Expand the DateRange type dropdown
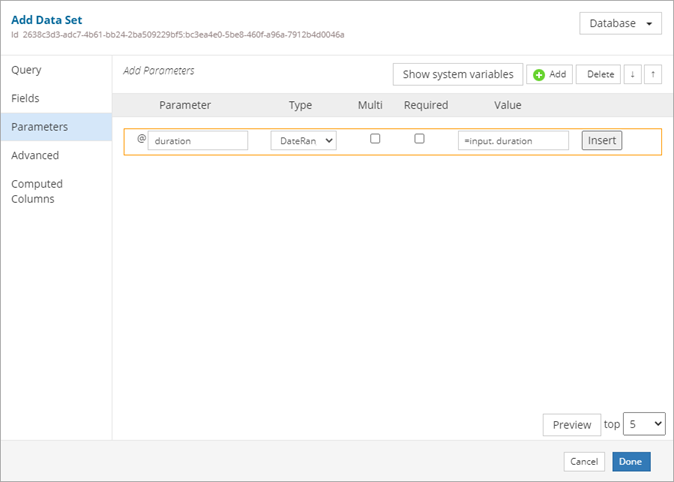Screen dimensions: 674x482 [303, 141]
